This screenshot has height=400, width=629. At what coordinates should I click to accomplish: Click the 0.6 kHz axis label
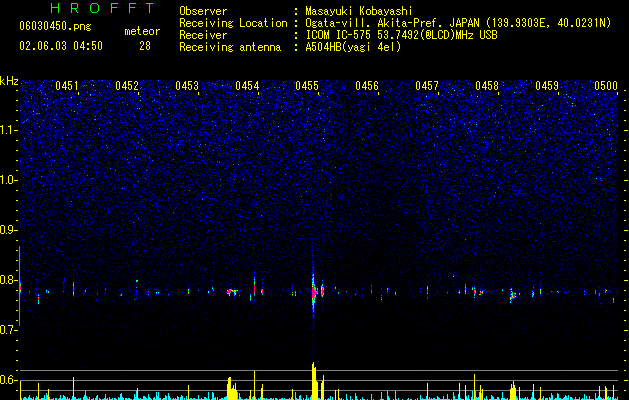point(8,380)
